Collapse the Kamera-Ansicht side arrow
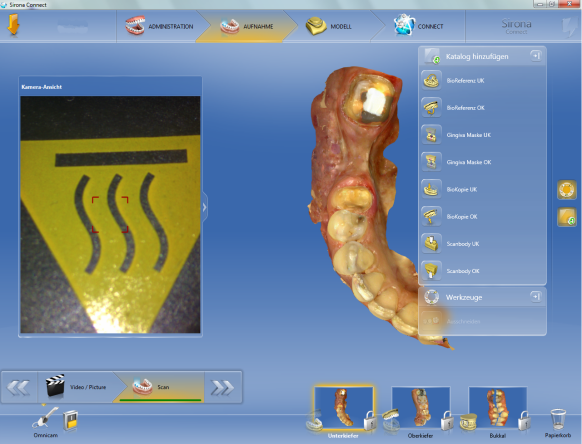 [x=204, y=208]
